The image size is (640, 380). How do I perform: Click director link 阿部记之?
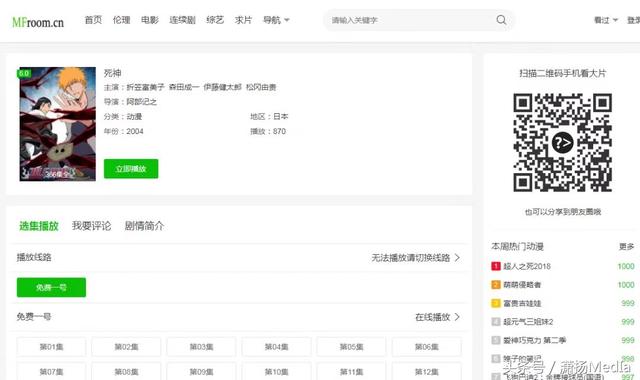pyautogui.click(x=142, y=102)
